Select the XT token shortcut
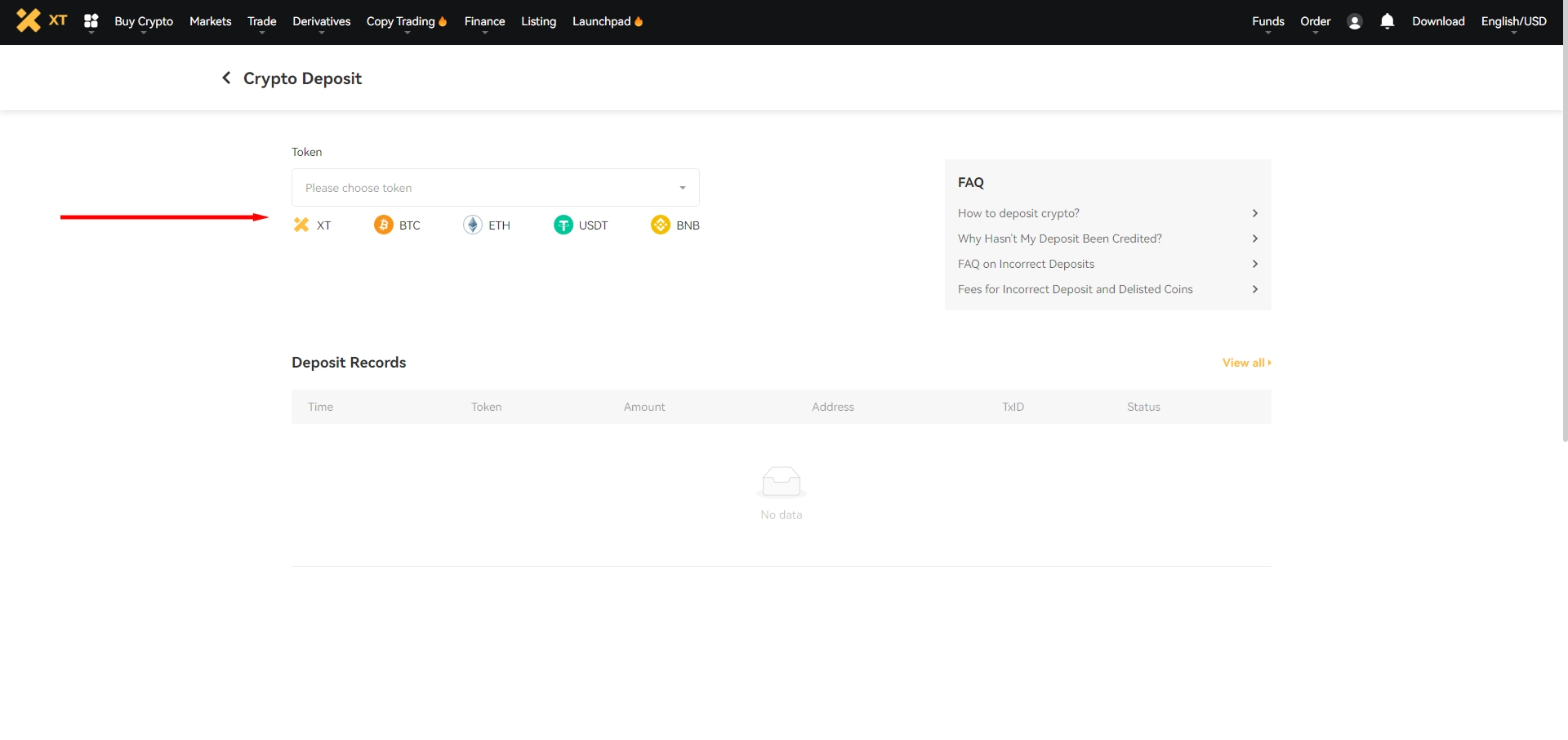 pos(313,225)
